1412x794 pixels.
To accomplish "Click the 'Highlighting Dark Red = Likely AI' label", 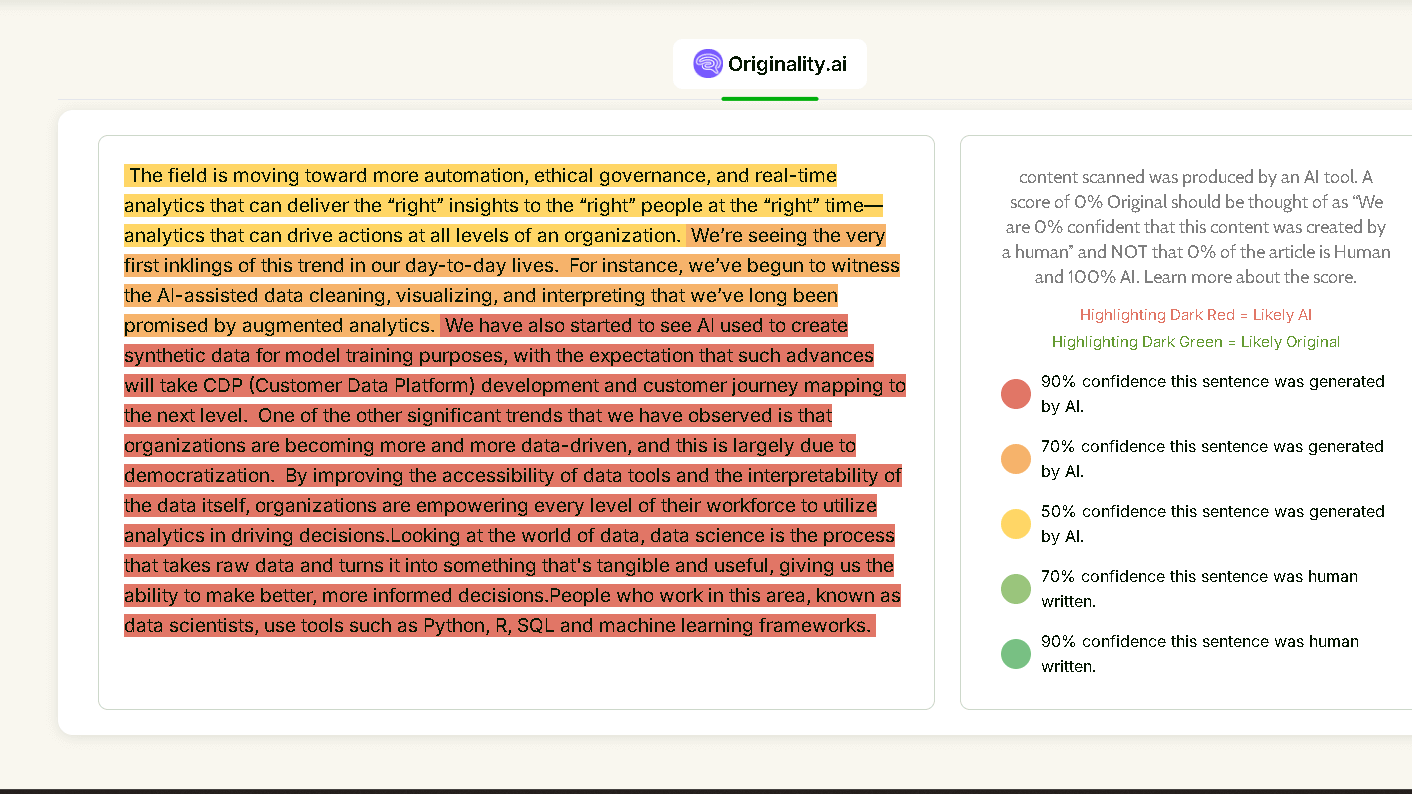I will click(x=1196, y=314).
